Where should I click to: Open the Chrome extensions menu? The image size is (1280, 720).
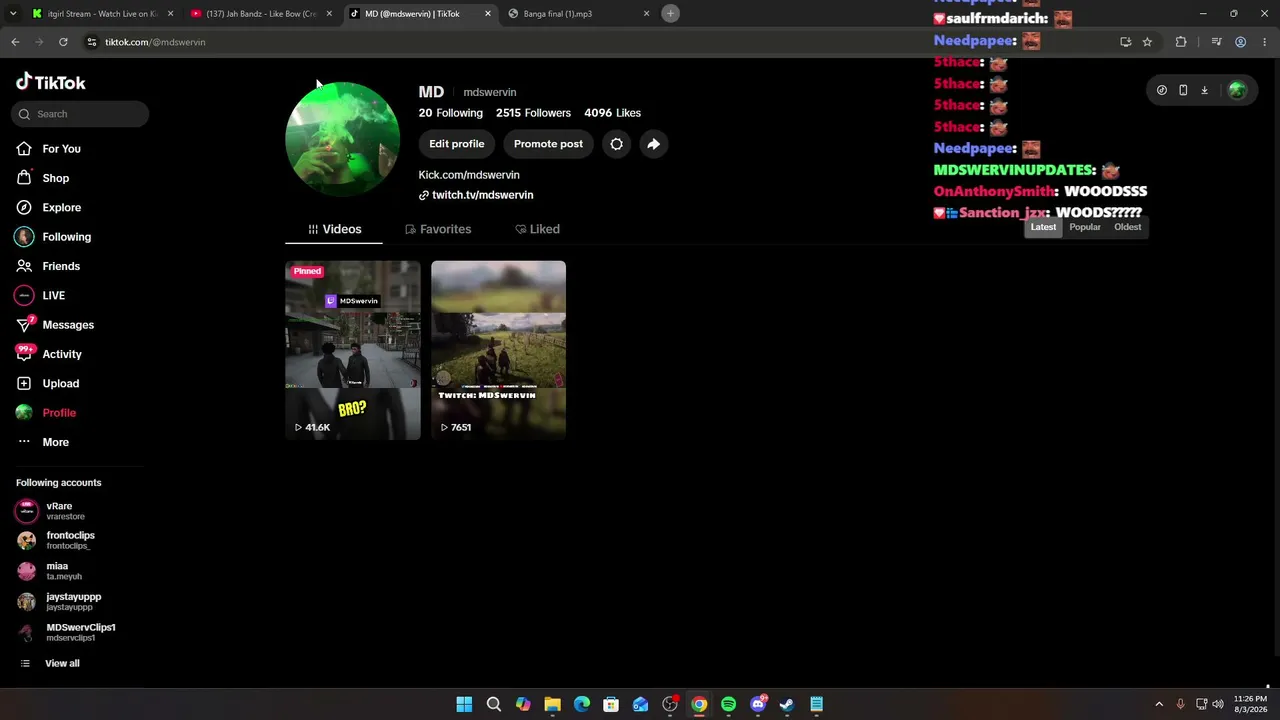coord(1181,42)
